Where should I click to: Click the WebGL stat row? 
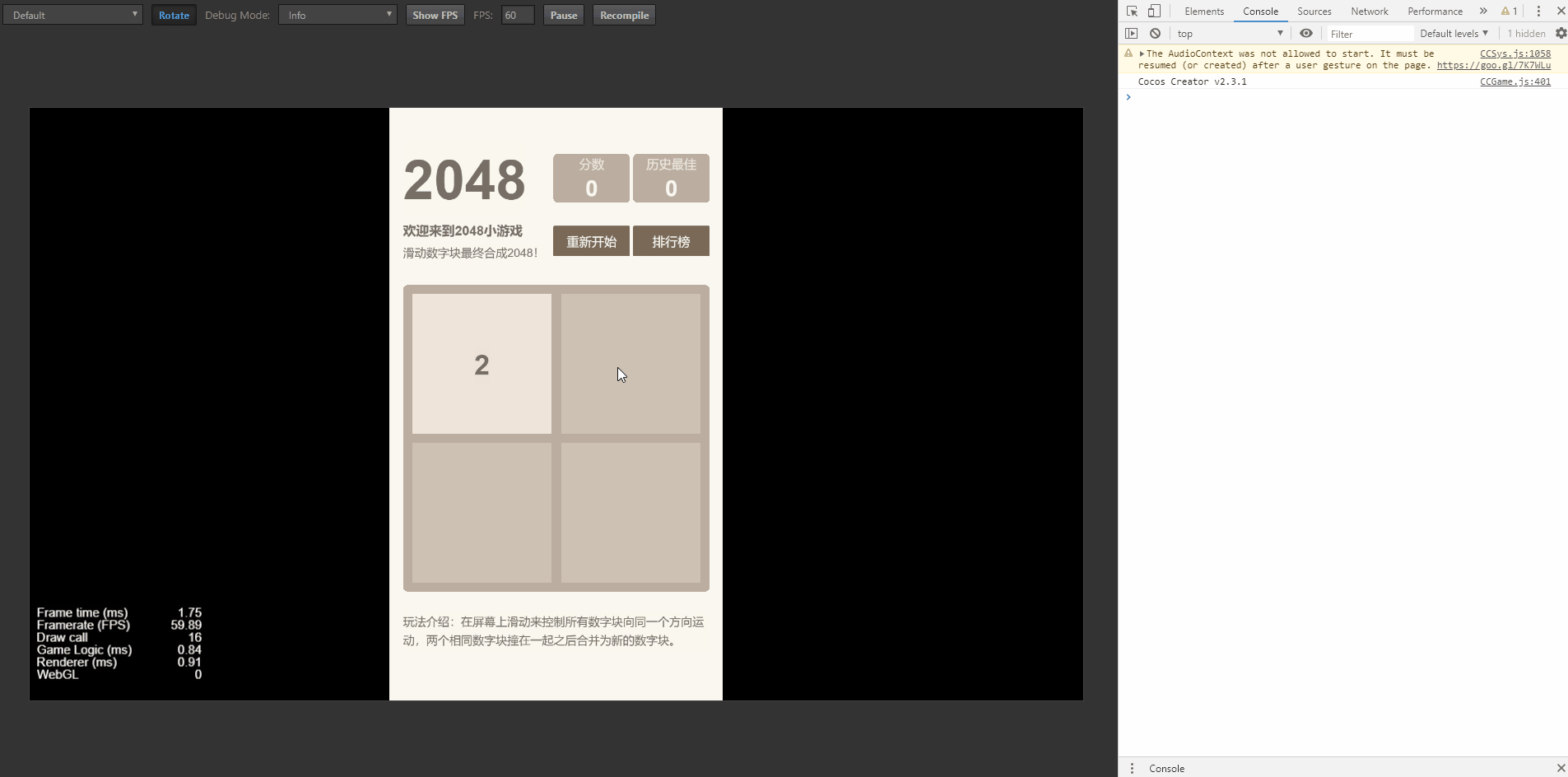coord(119,674)
